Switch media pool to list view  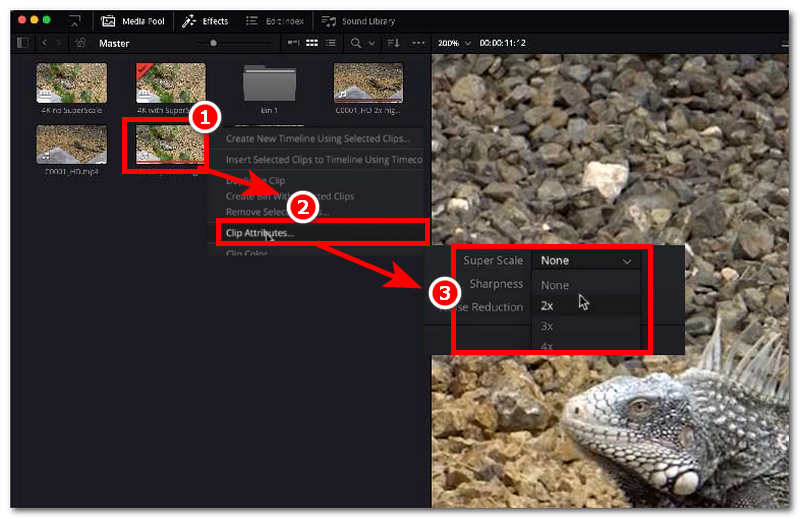[x=330, y=43]
